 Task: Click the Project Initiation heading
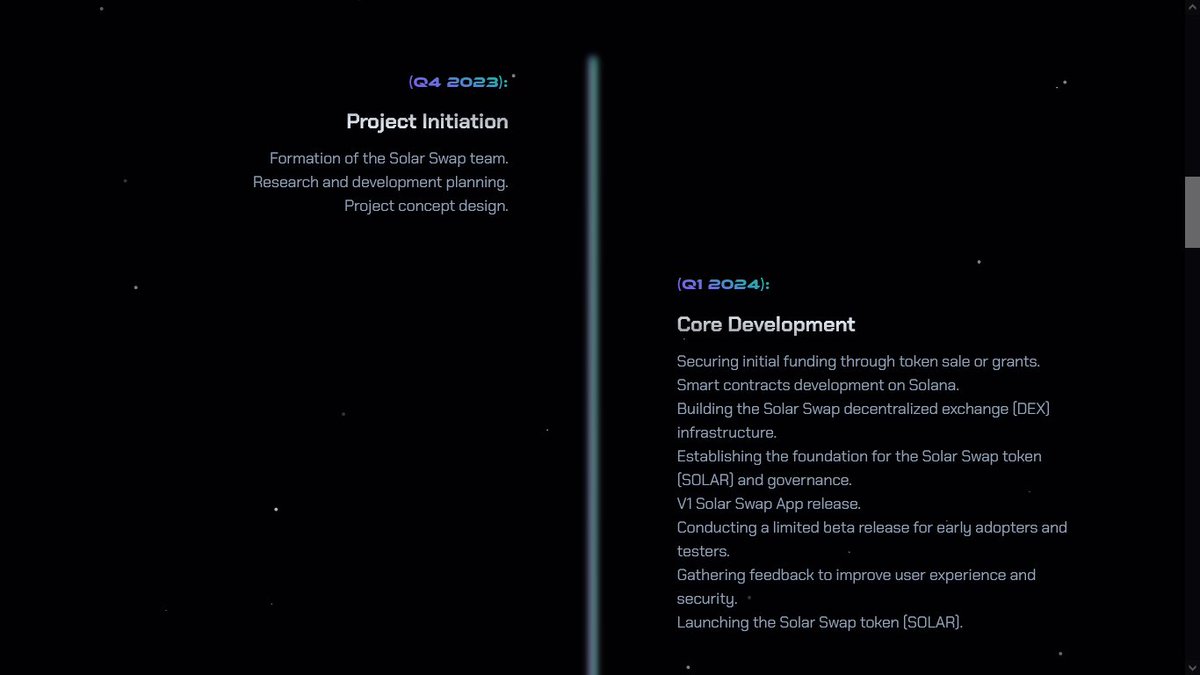427,122
